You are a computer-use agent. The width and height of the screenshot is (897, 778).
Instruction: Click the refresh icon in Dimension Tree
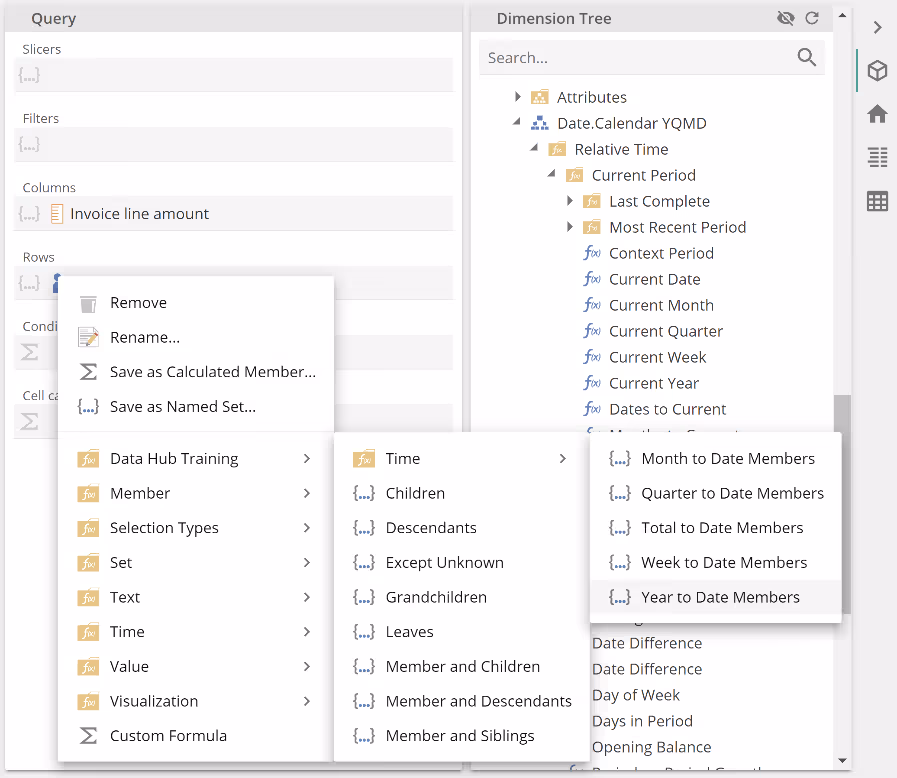812,18
